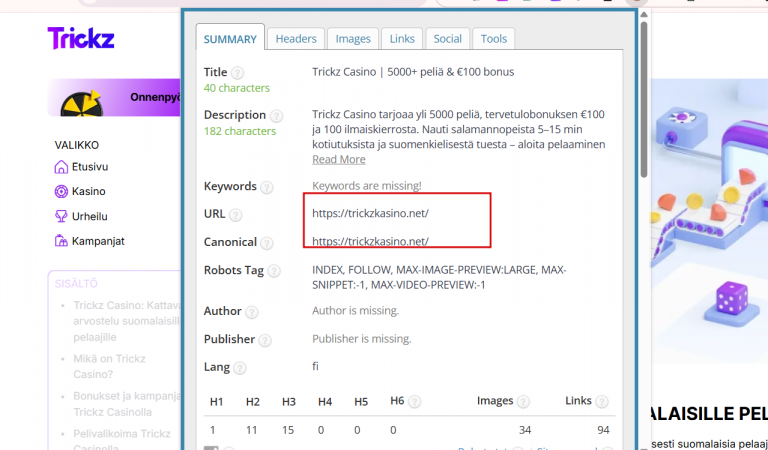Click the '40 characters' title count
The image size is (768, 450).
click(x=237, y=88)
